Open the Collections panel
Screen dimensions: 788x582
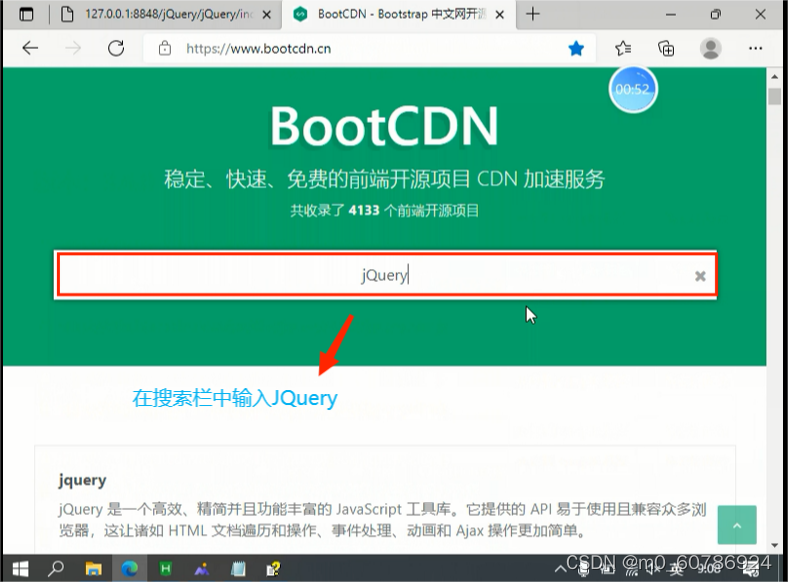pyautogui.click(x=666, y=48)
